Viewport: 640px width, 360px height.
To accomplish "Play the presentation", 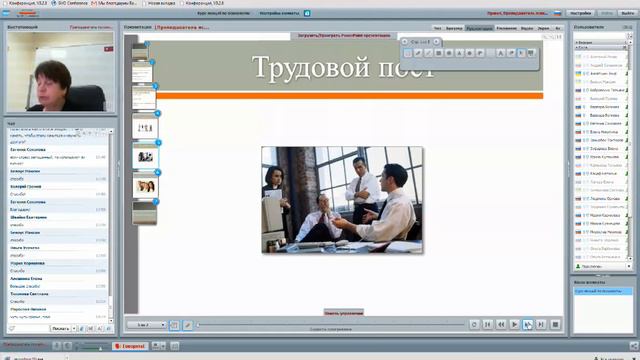I will pyautogui.click(x=514, y=324).
